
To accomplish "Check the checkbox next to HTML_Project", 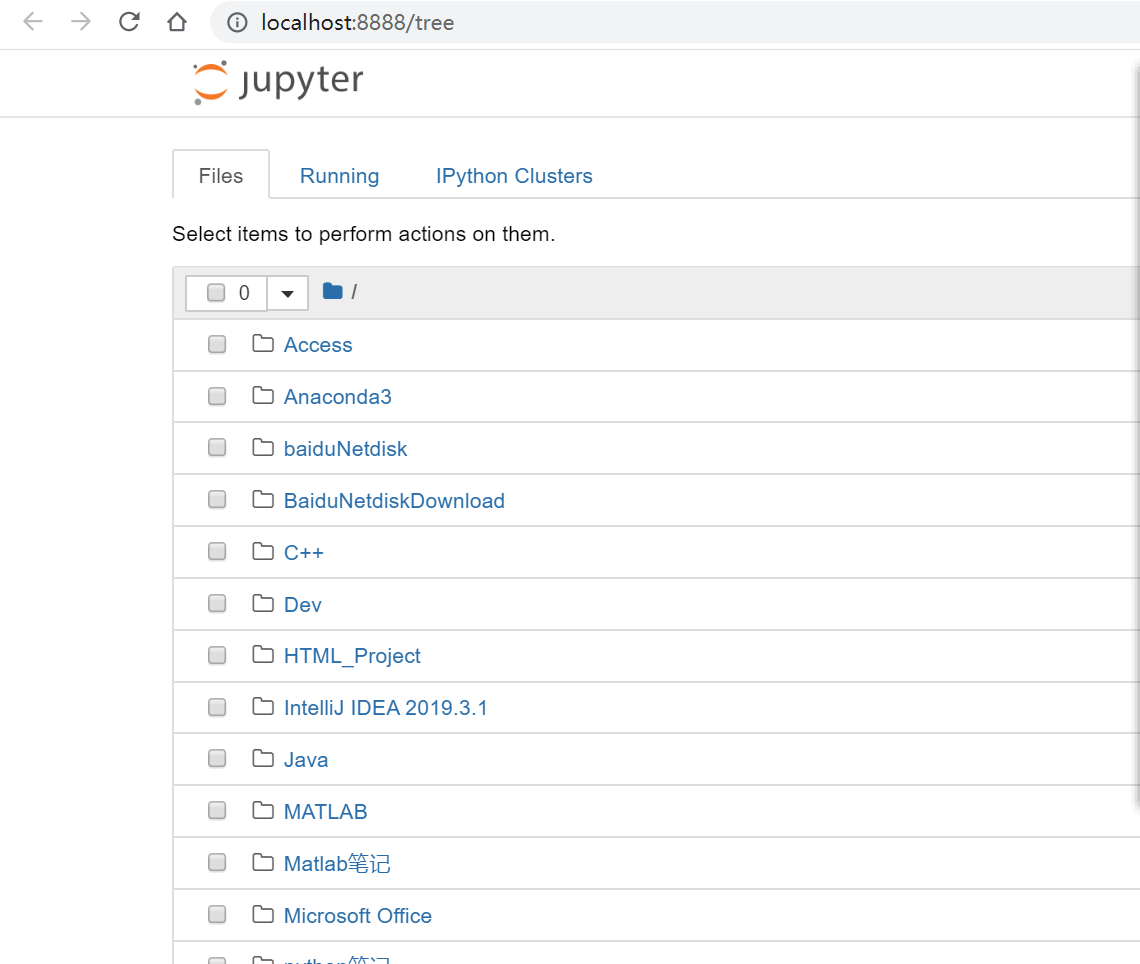I will click(x=217, y=654).
